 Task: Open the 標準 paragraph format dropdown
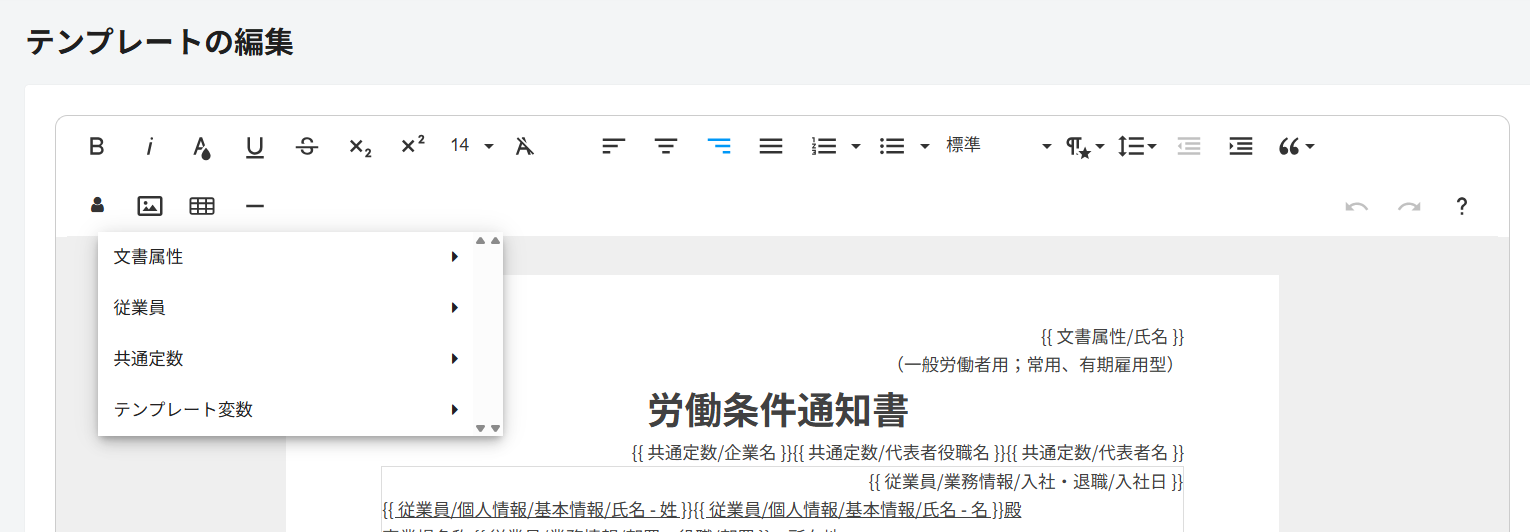coord(998,146)
